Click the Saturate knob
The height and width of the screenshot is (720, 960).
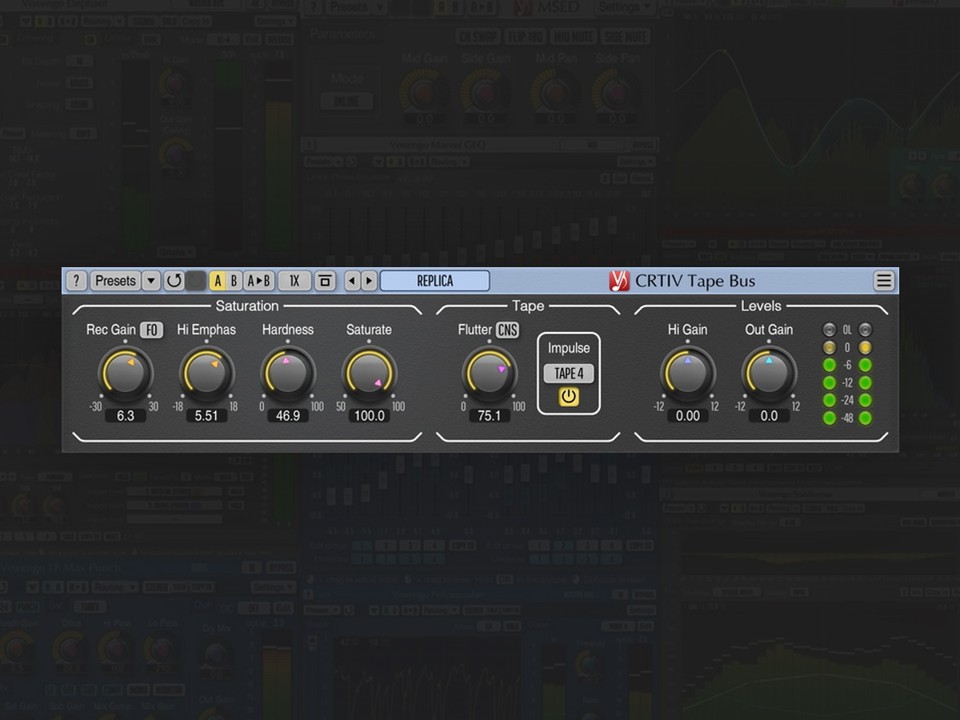tap(369, 373)
